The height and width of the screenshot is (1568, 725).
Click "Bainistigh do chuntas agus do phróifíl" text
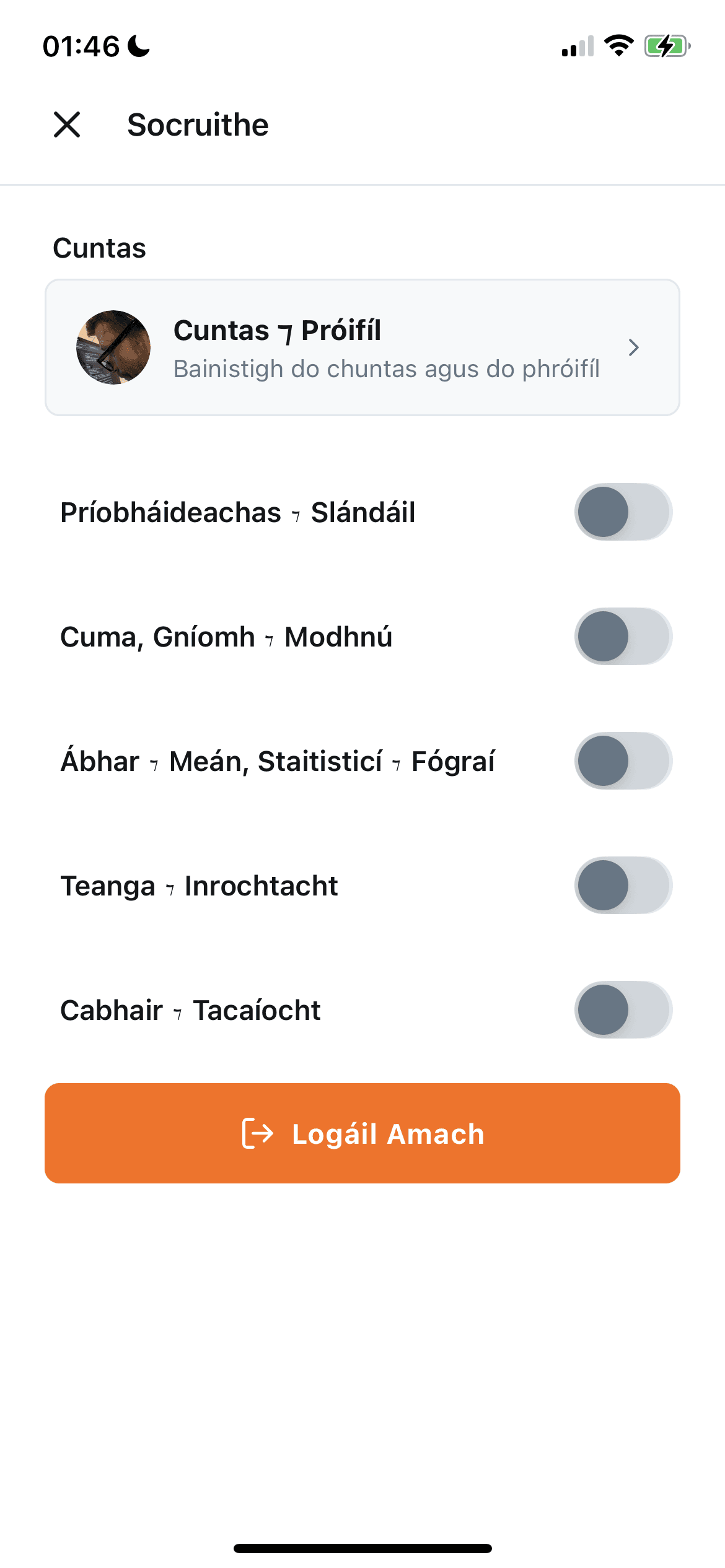387,369
